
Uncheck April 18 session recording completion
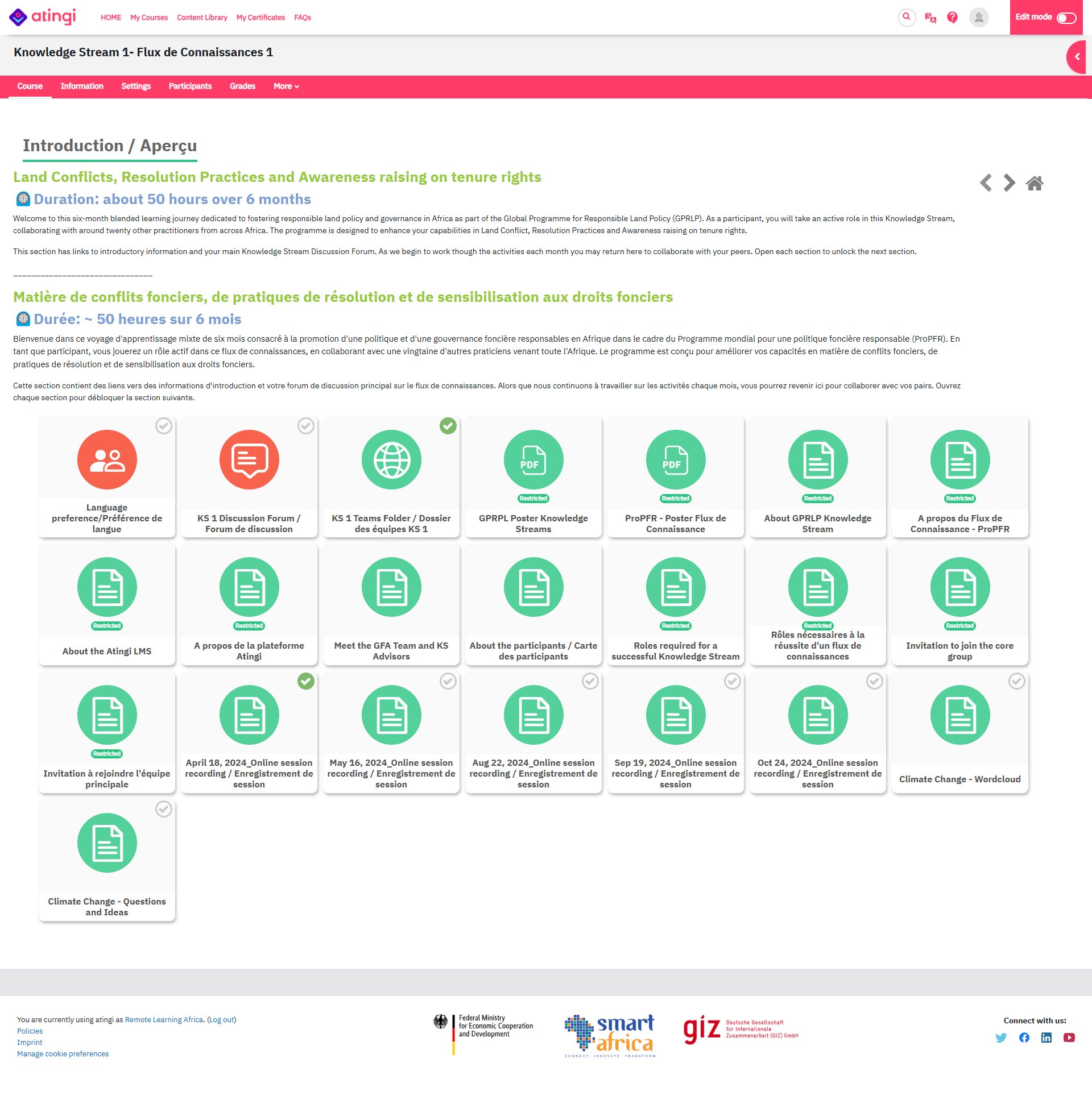coord(306,681)
